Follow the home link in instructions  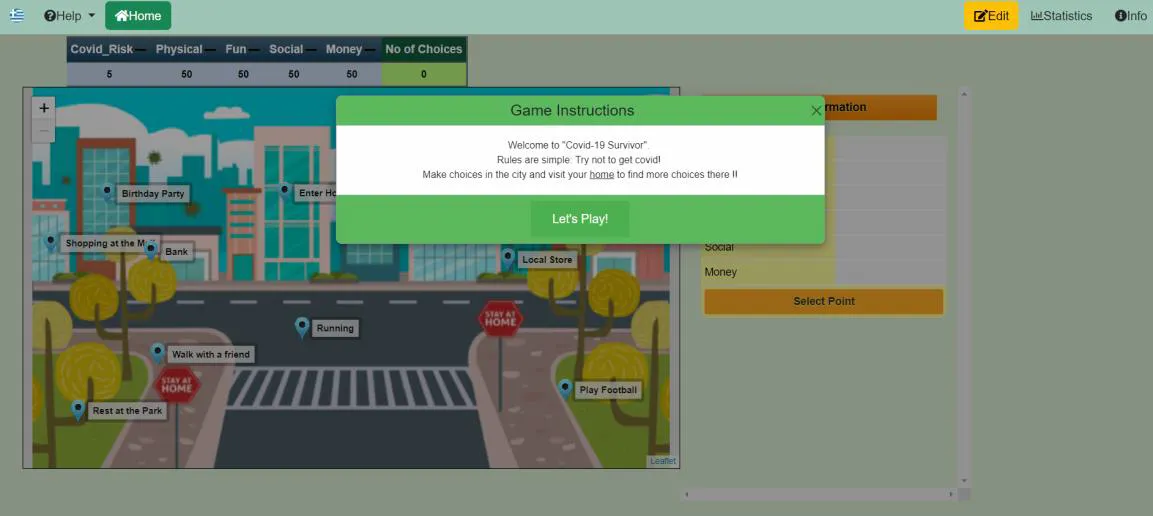pos(601,174)
